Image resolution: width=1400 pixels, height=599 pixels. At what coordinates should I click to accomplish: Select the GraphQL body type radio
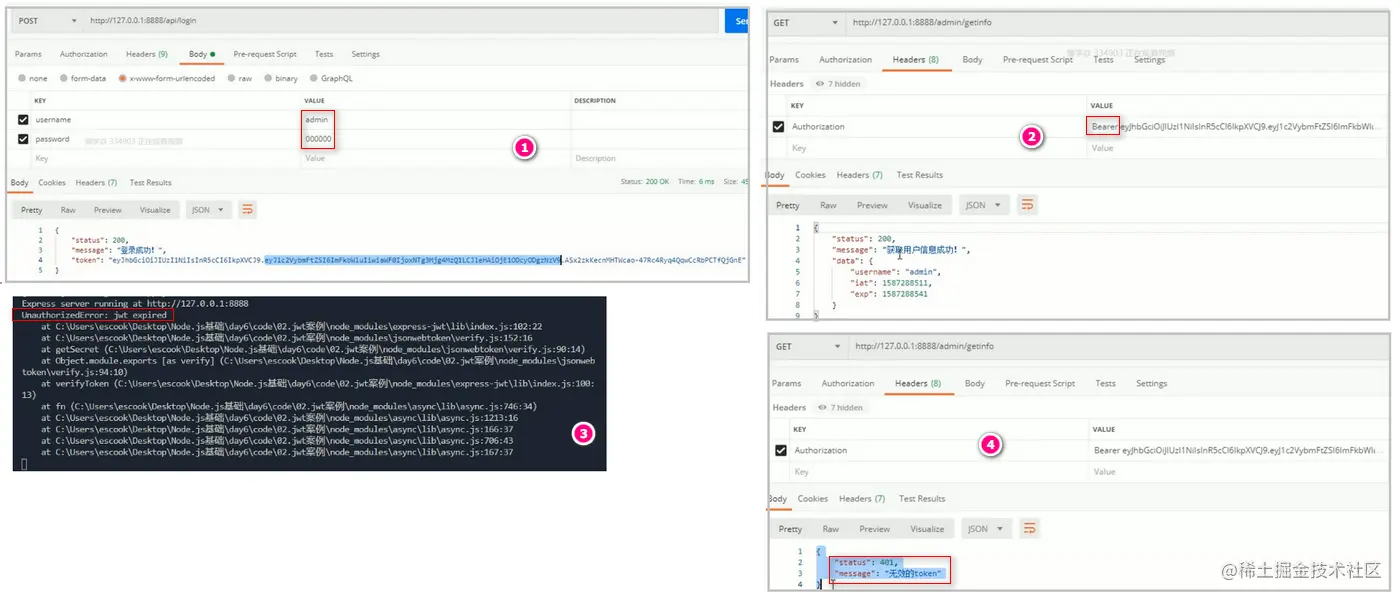(x=313, y=78)
